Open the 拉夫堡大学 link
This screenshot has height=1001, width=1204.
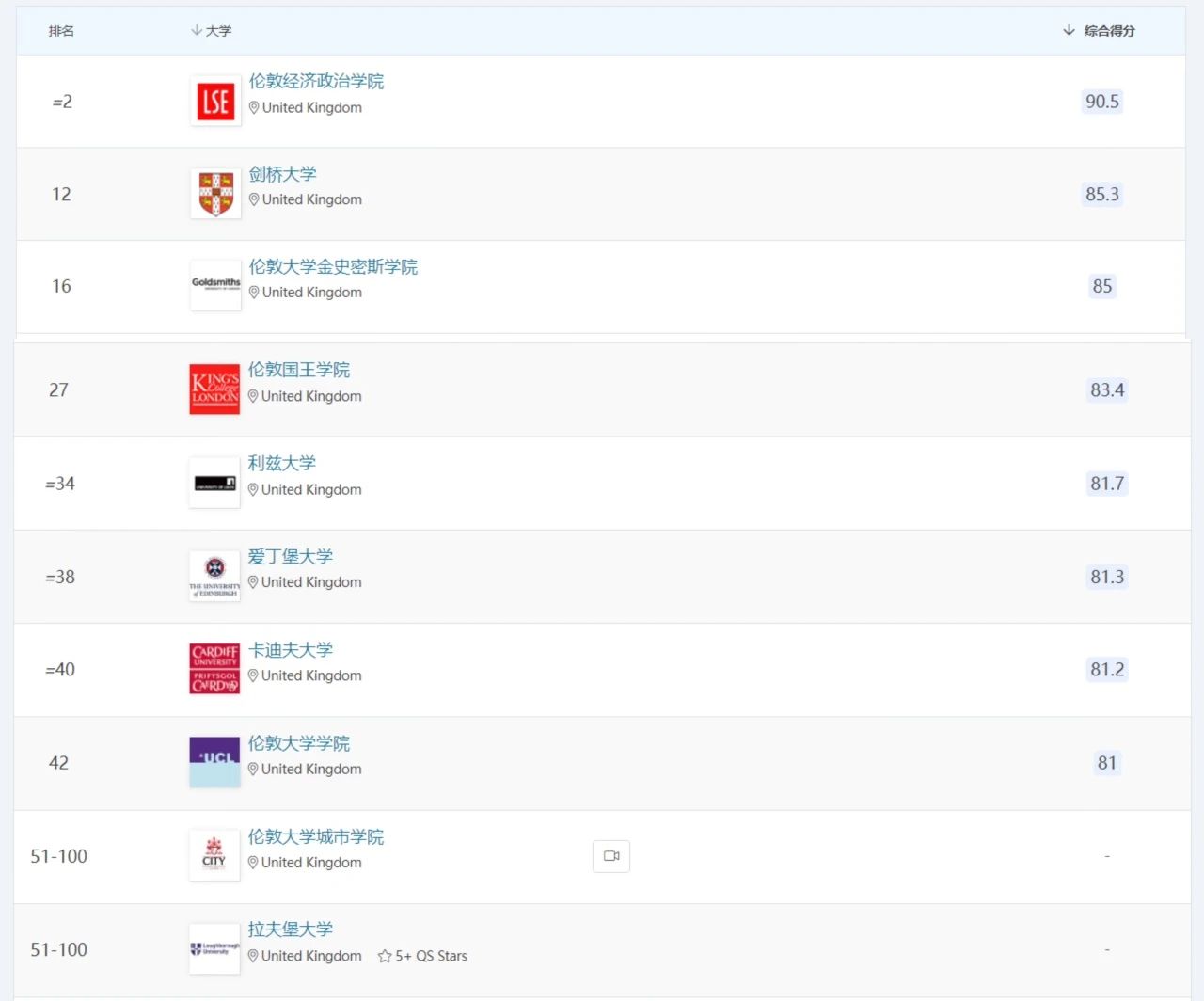[290, 929]
